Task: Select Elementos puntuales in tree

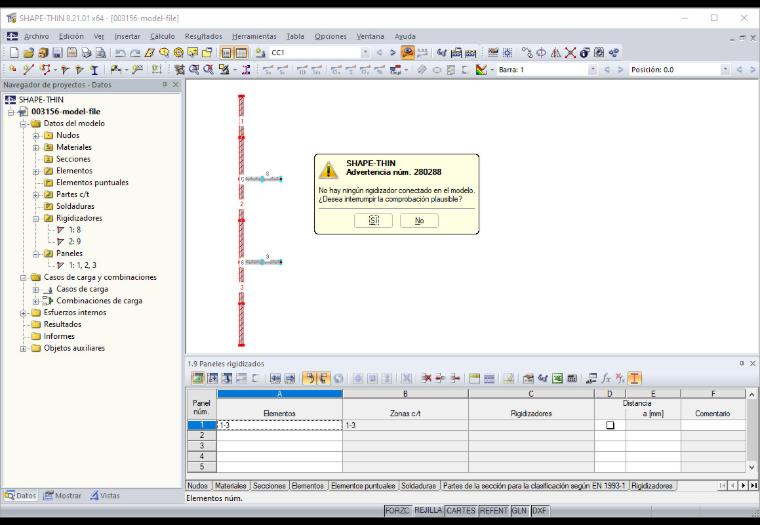Action: point(92,183)
